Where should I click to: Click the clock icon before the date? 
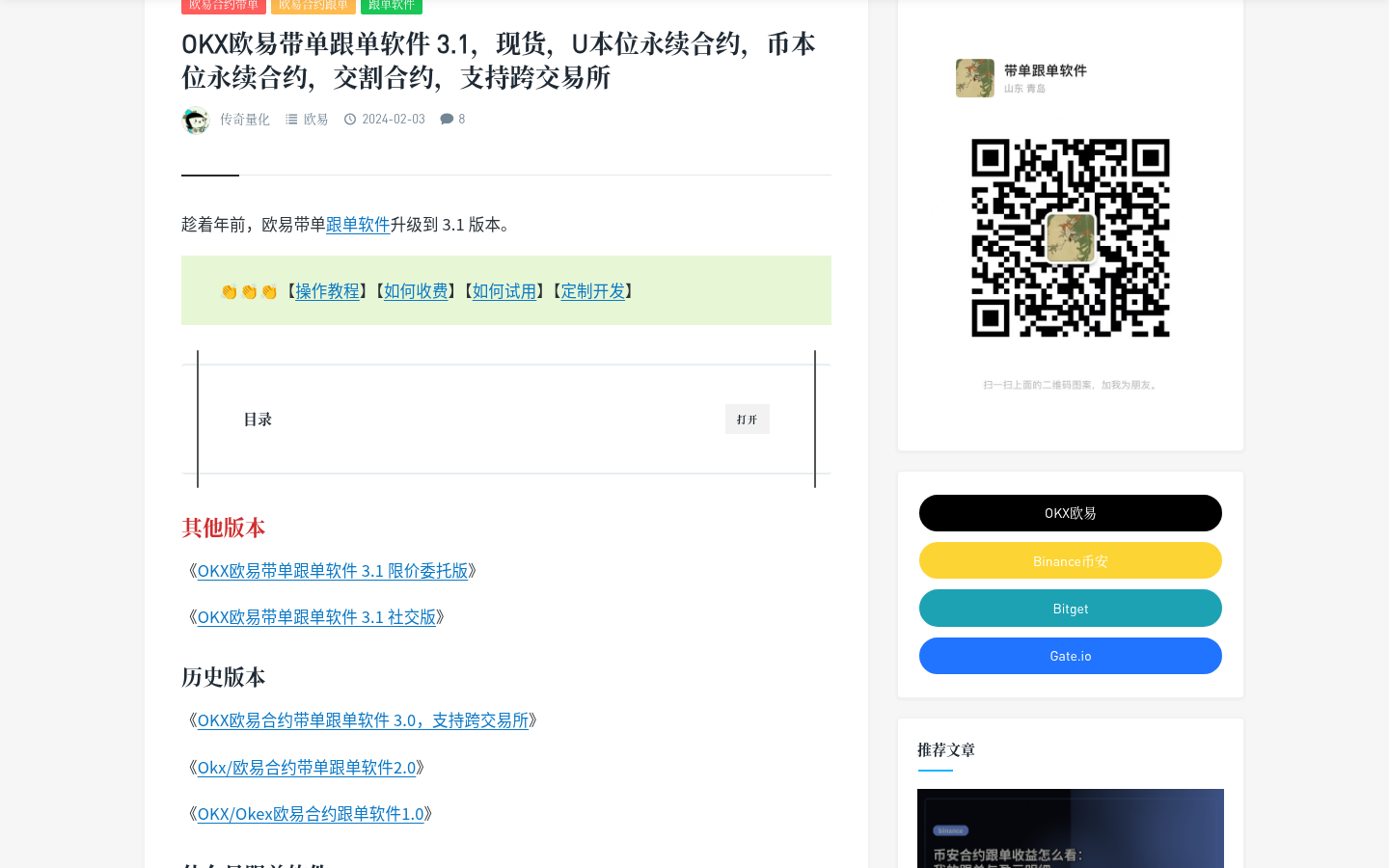(x=350, y=120)
